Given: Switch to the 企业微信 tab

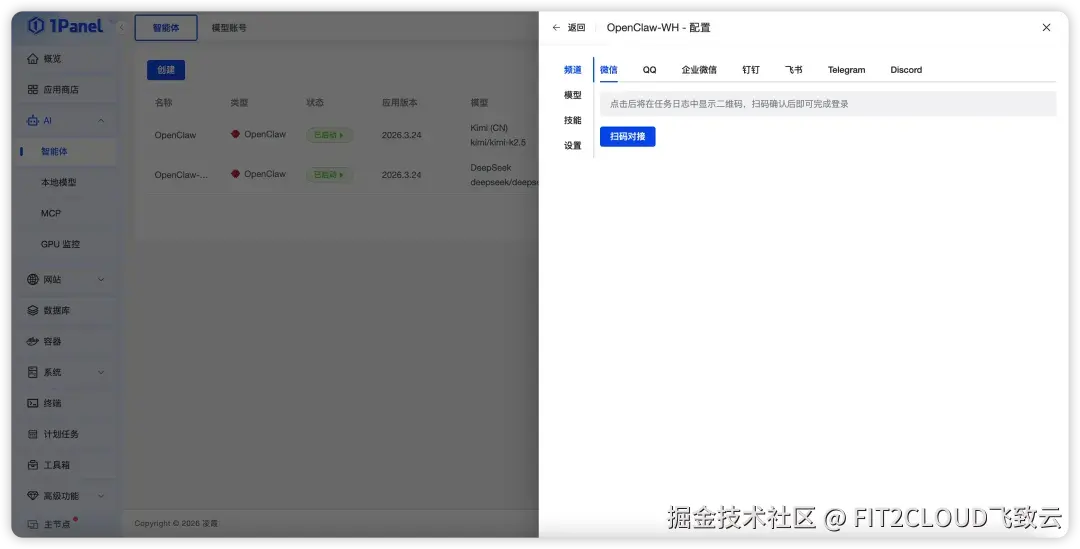Looking at the screenshot, I should coord(699,70).
